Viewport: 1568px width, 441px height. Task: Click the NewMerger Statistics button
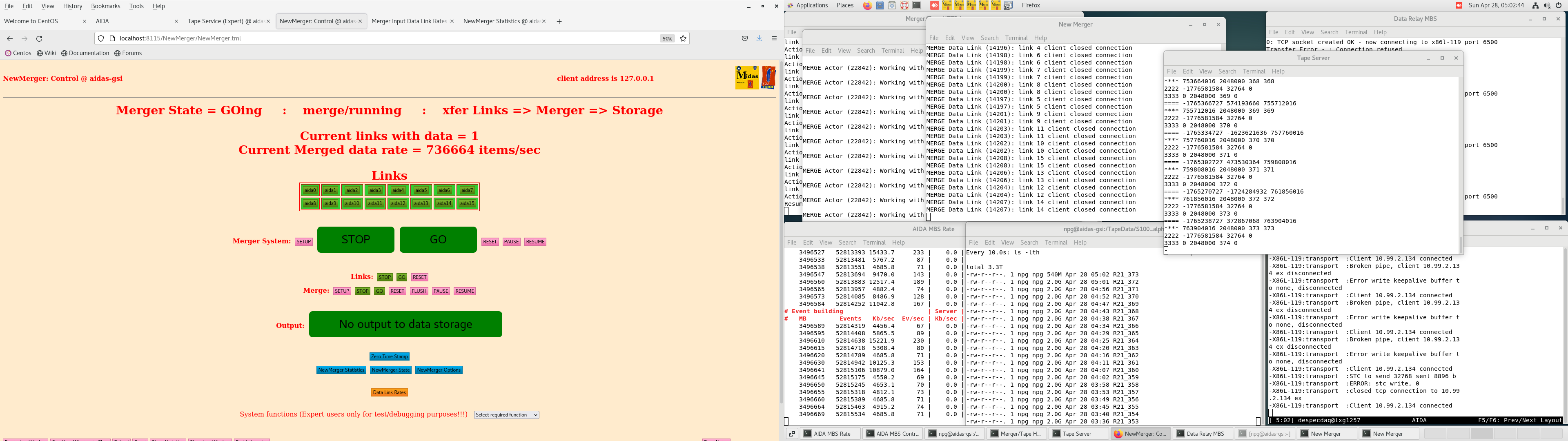coord(341,370)
